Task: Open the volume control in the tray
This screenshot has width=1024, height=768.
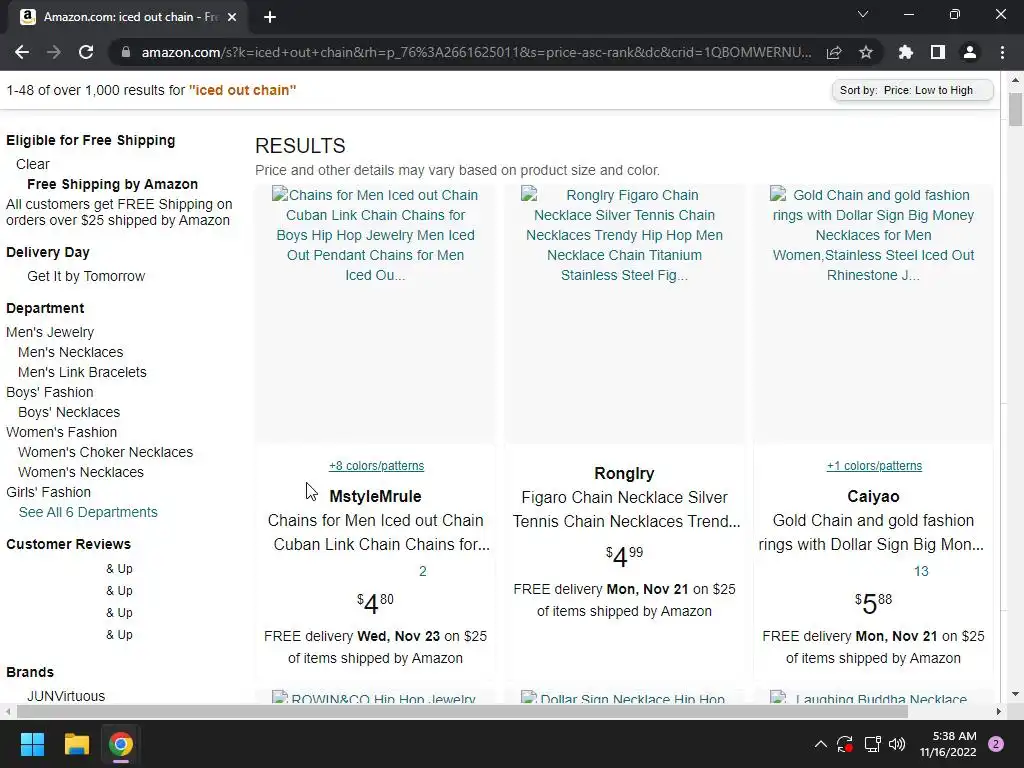Action: pos(897,744)
